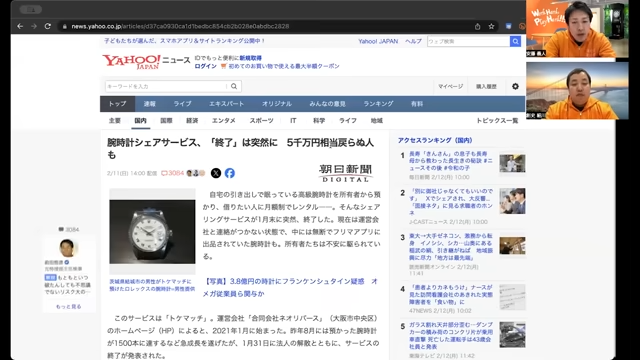
Task: Open ranking article 3 about 東大→大手ゼネコン
Action: 451,247
